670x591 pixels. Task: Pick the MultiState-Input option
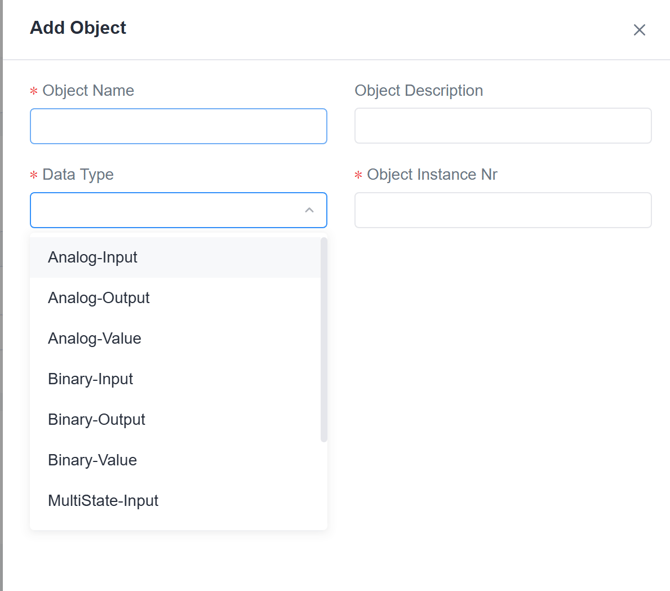pyautogui.click(x=103, y=500)
